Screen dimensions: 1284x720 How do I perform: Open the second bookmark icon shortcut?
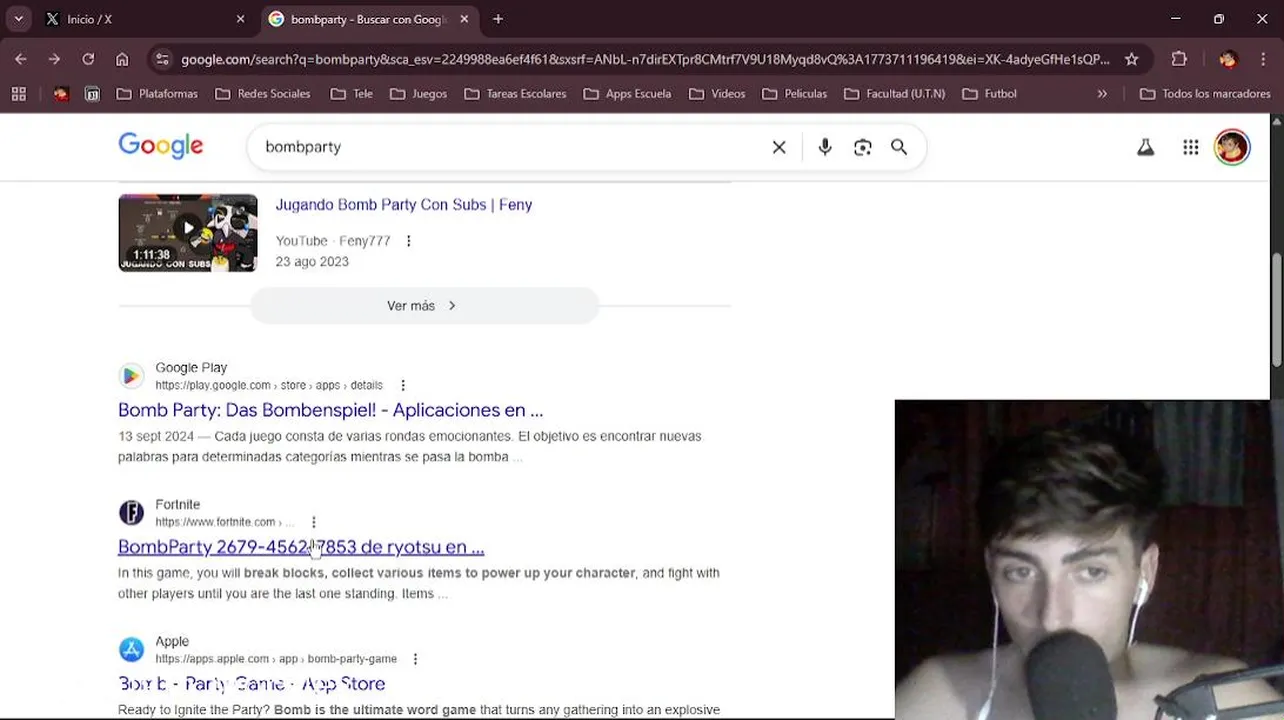[92, 94]
